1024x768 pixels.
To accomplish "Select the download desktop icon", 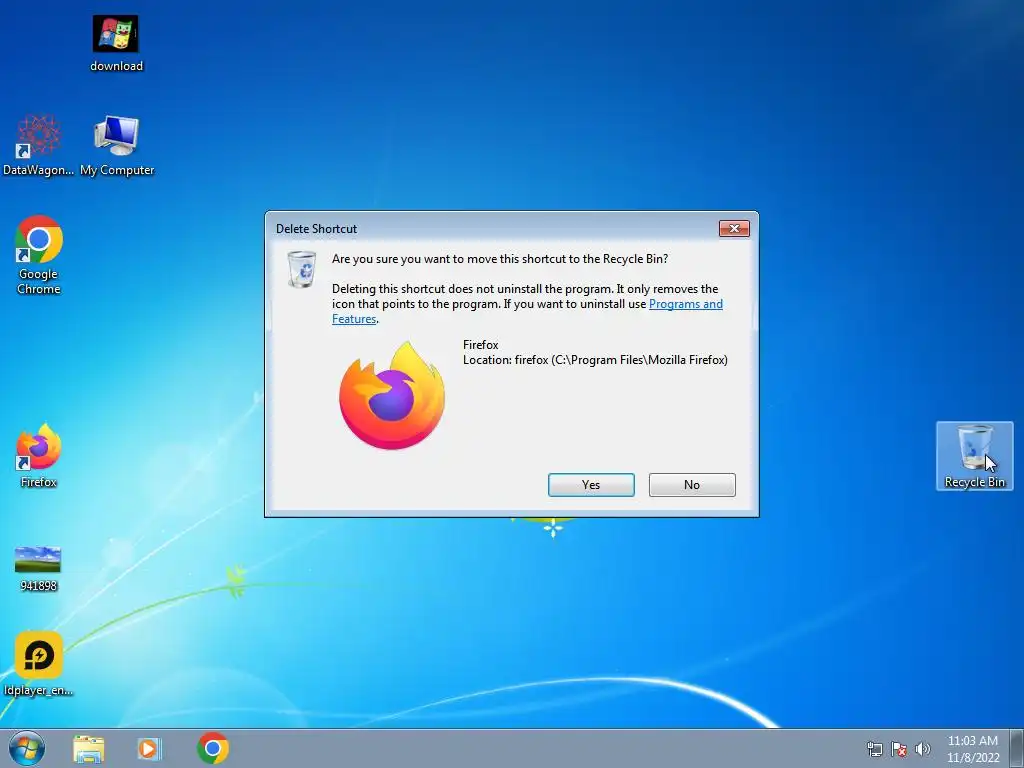I will 116,43.
